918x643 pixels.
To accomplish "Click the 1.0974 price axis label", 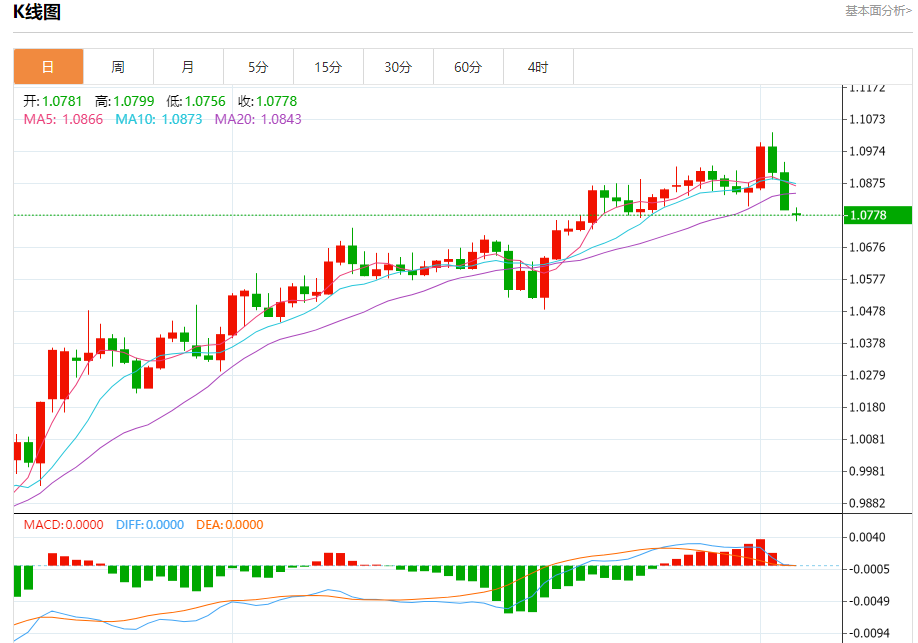I will point(867,151).
